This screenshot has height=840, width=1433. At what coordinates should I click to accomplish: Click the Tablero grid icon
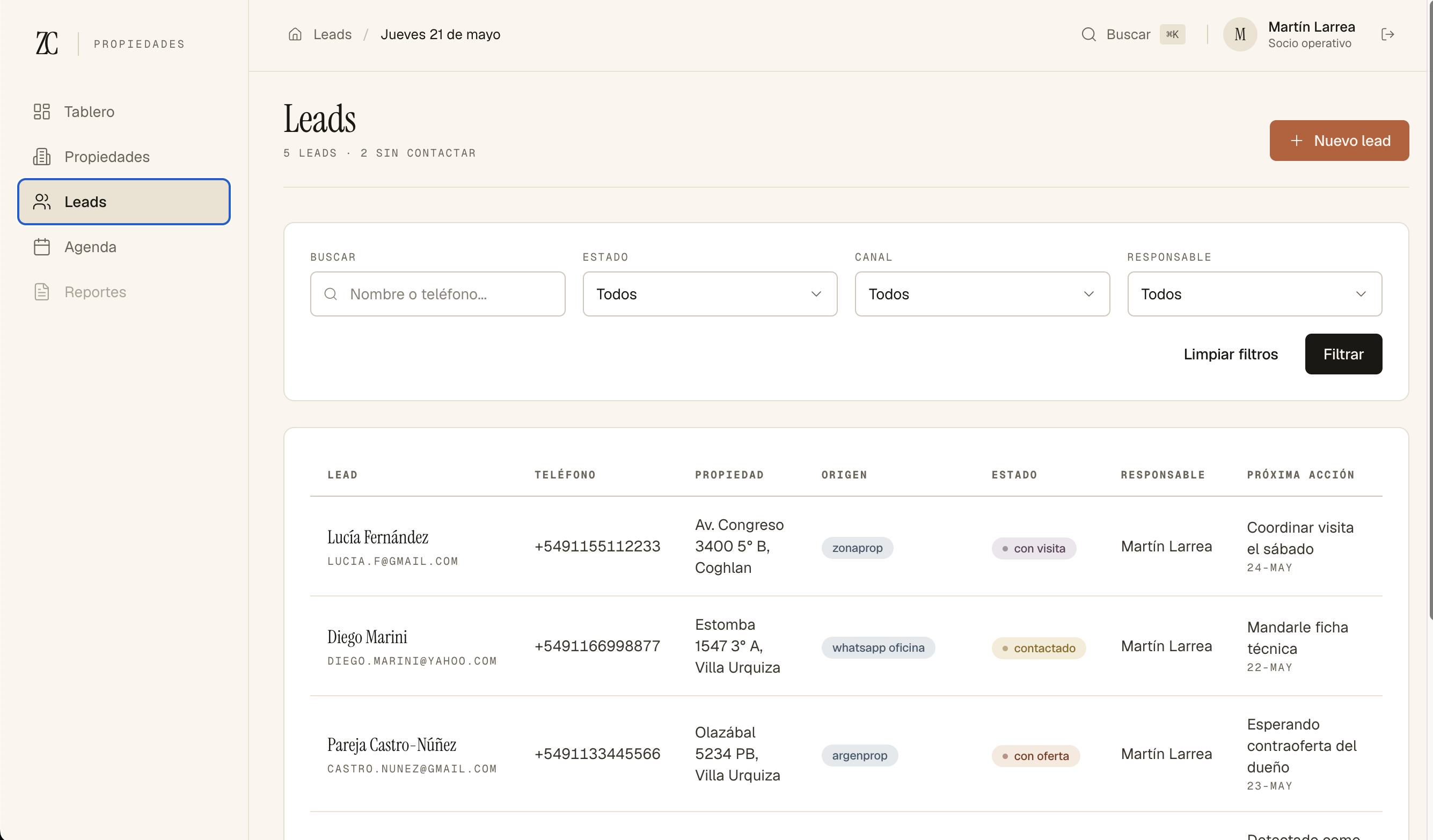point(41,112)
